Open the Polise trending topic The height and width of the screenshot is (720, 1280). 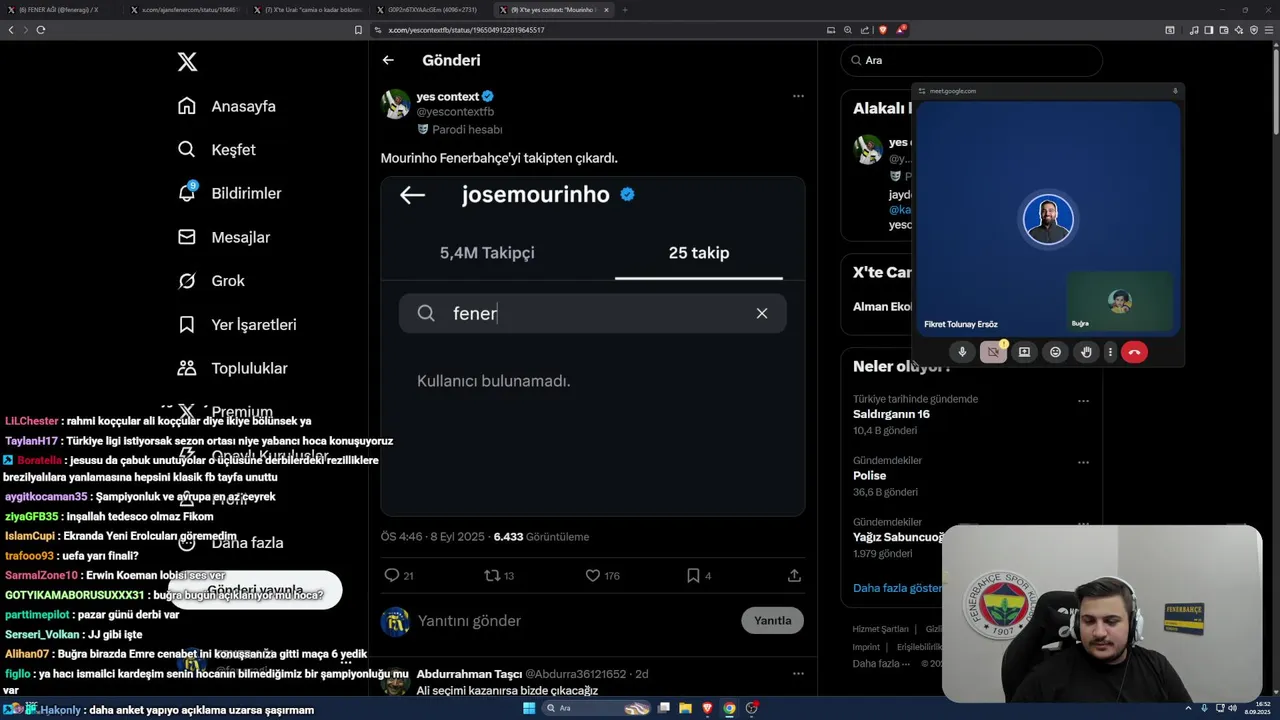pos(869,476)
